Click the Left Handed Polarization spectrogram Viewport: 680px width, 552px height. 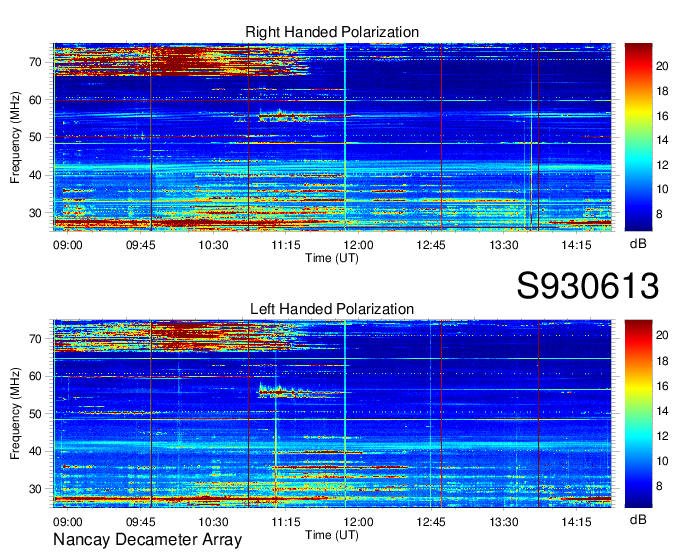pyautogui.click(x=332, y=414)
